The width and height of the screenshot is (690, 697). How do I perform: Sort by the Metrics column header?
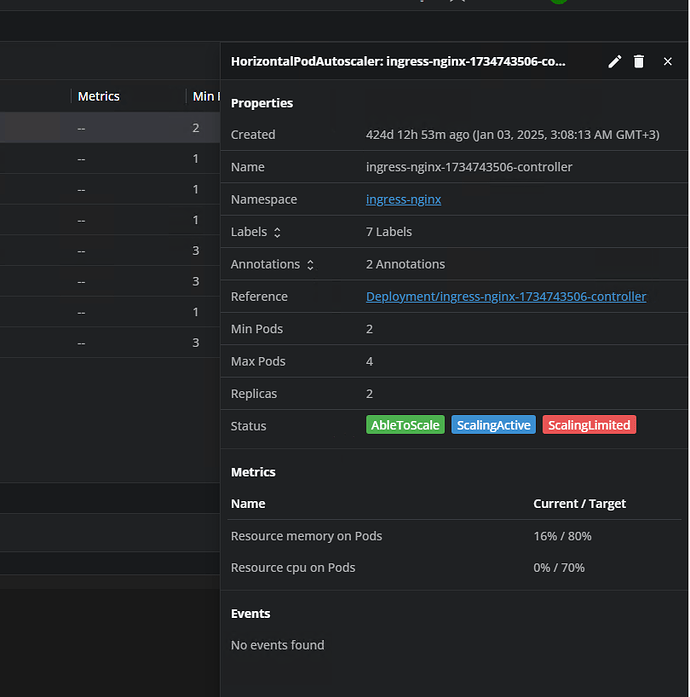coord(98,96)
